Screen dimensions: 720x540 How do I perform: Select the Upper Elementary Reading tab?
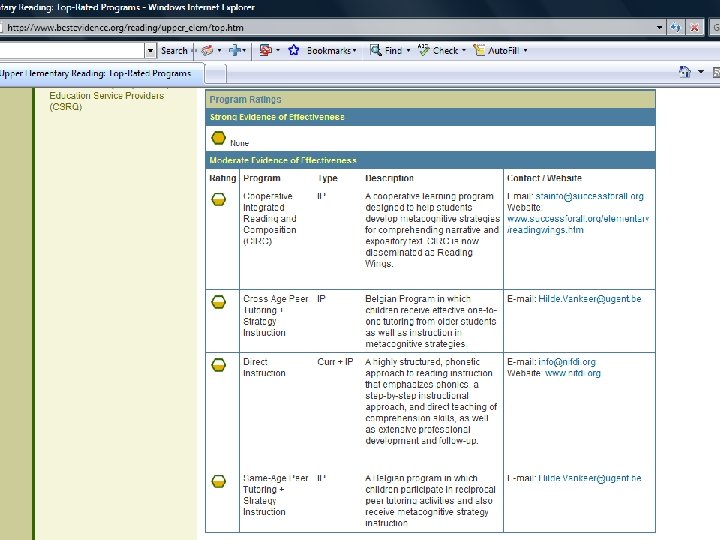[100, 73]
